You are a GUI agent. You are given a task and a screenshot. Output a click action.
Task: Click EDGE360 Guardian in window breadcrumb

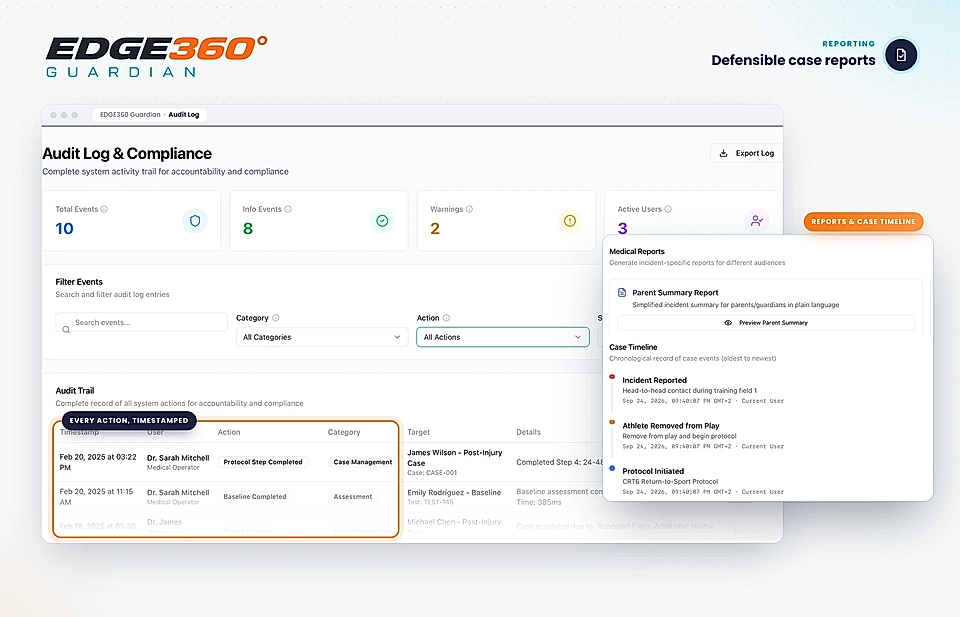click(x=130, y=114)
